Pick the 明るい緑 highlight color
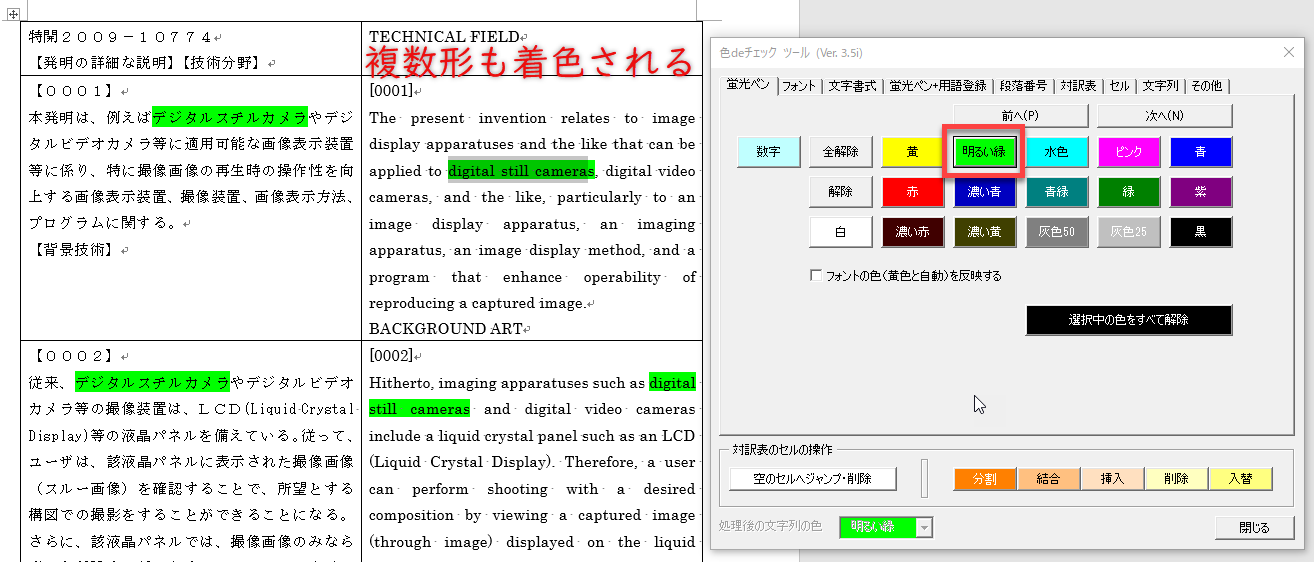 tap(984, 152)
